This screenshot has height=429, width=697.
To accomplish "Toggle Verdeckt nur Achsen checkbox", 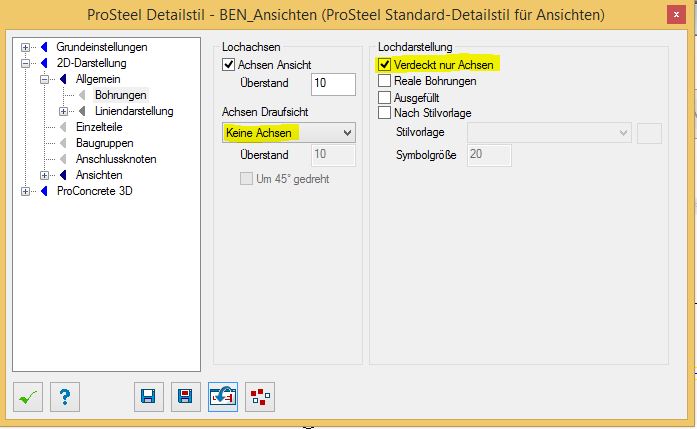I will pos(385,65).
